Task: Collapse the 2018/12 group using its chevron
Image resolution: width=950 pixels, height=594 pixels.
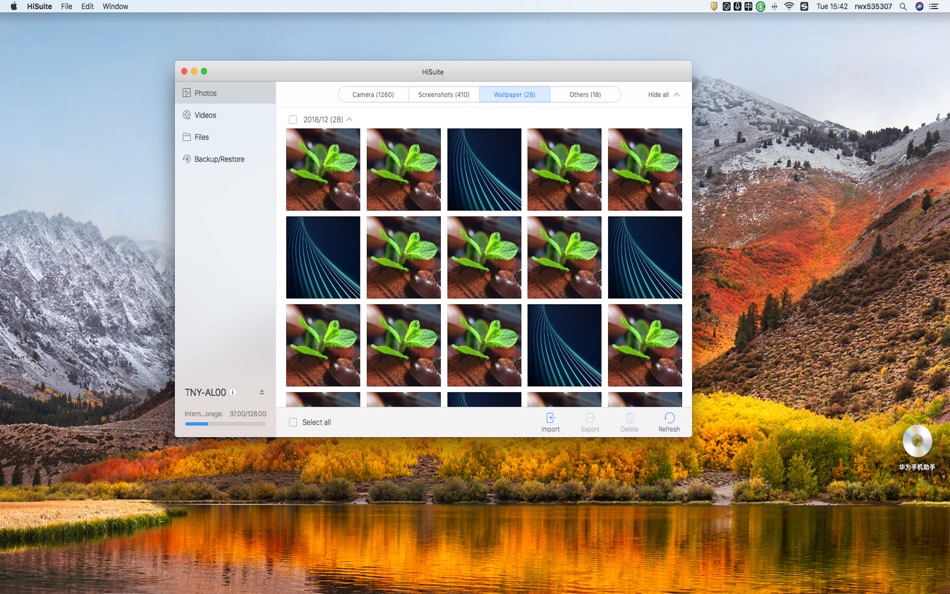Action: [350, 119]
